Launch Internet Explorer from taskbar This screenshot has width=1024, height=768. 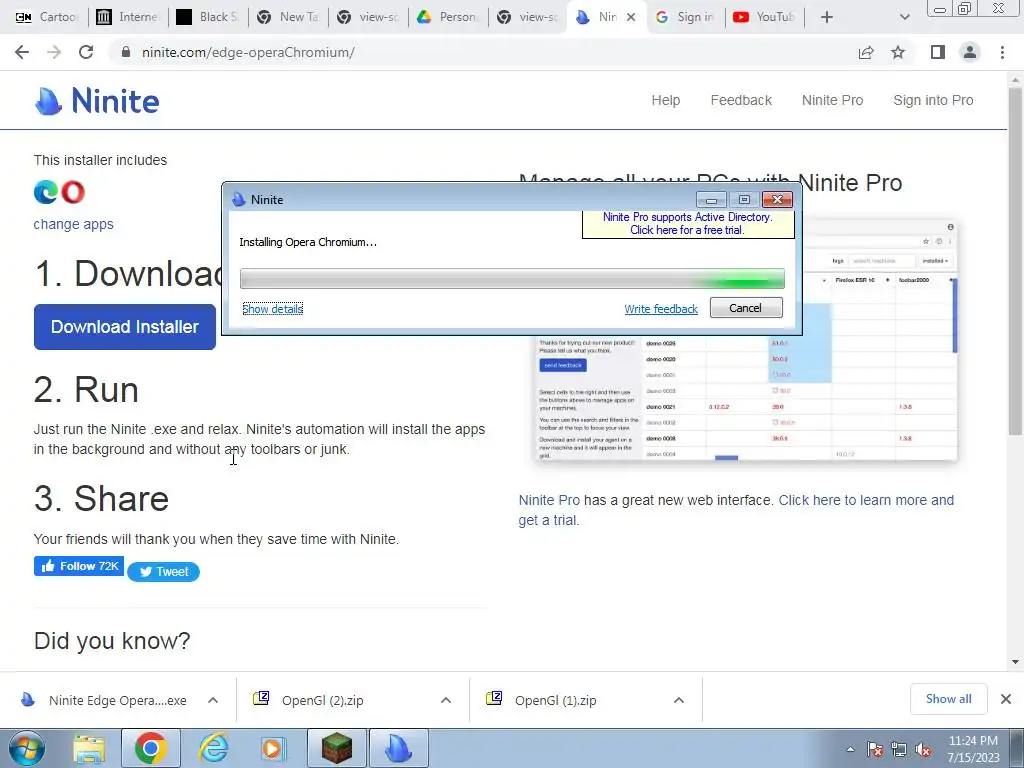tap(213, 748)
